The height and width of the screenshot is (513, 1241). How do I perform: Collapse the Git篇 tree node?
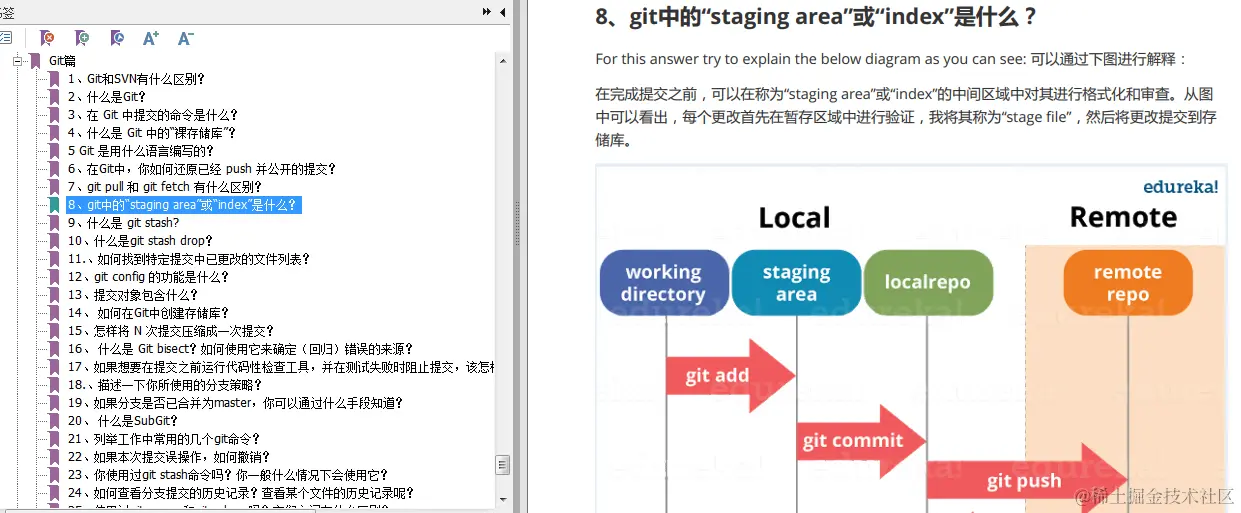tap(17, 61)
